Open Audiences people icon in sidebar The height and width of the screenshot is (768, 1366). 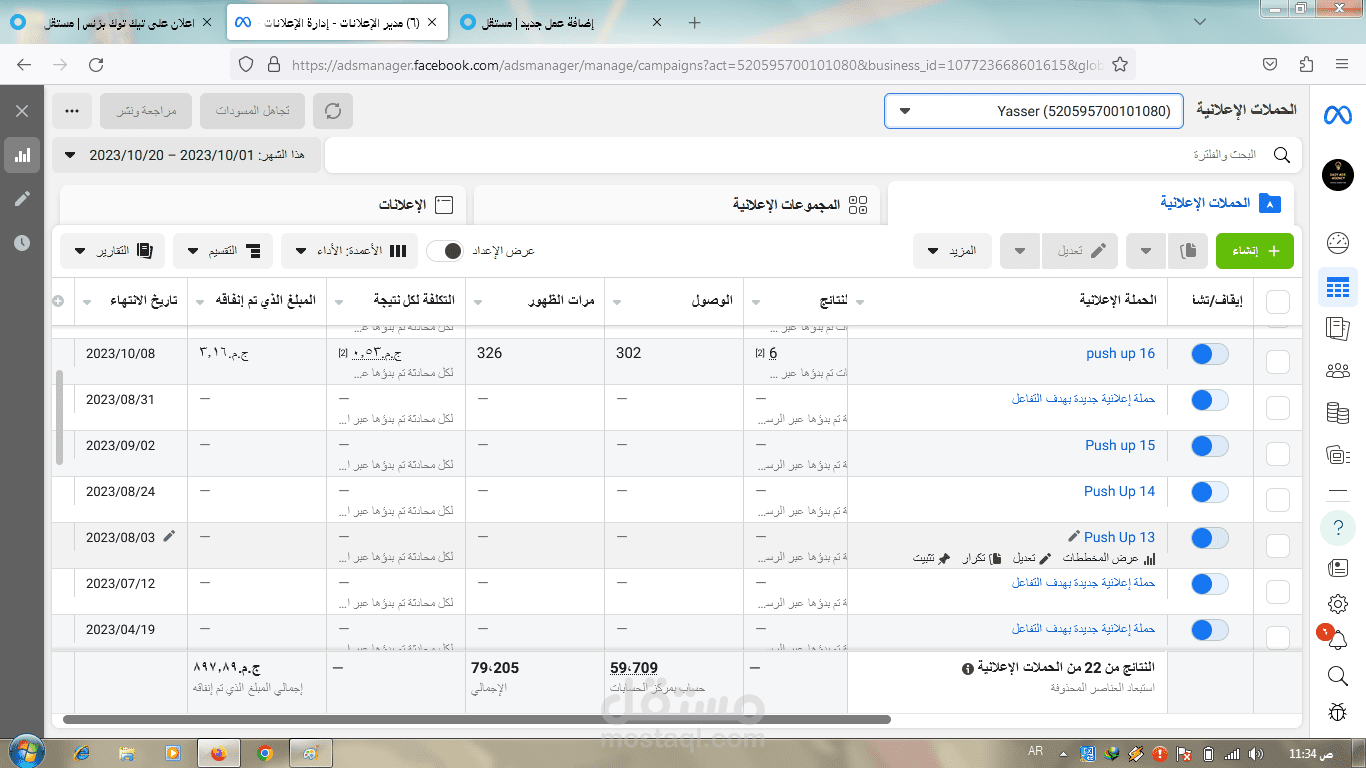coord(1338,371)
